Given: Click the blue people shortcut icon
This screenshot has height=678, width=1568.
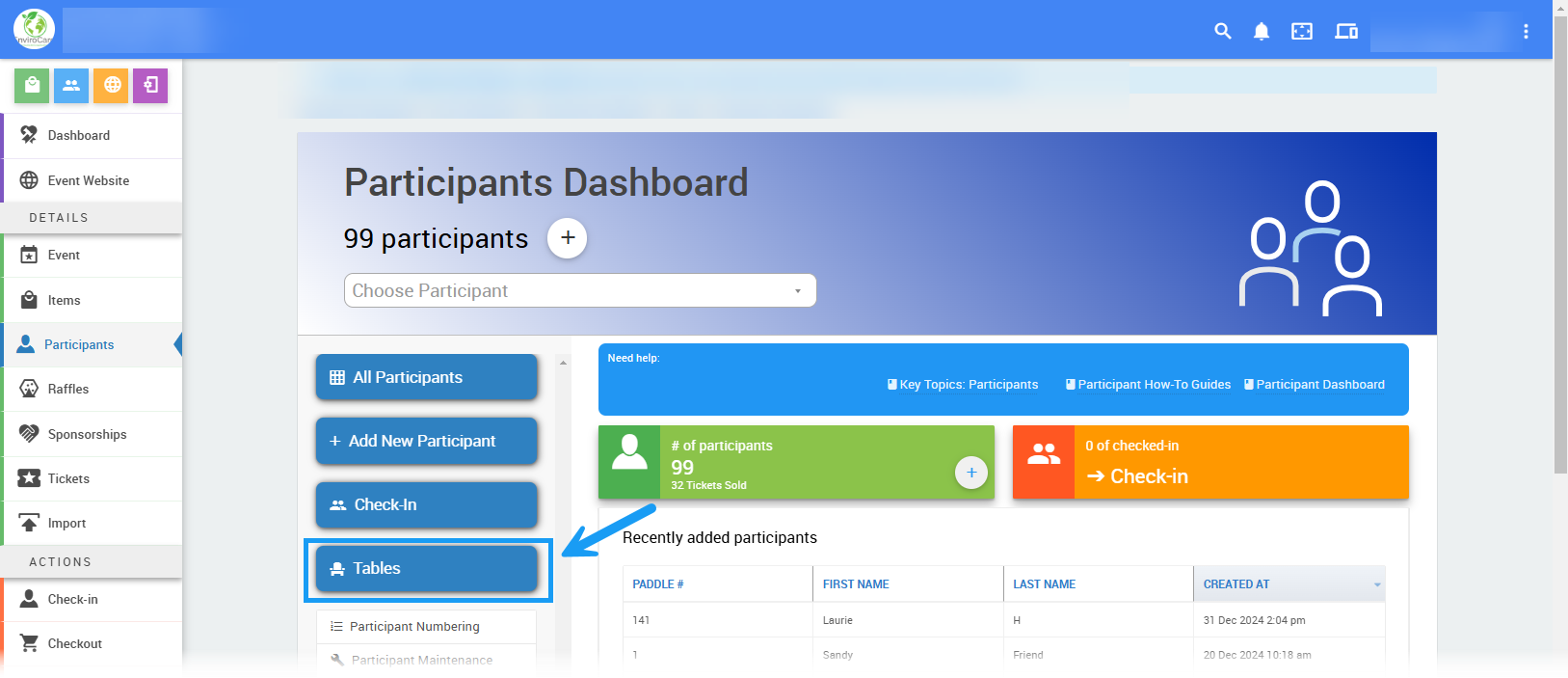Looking at the screenshot, I should (71, 85).
